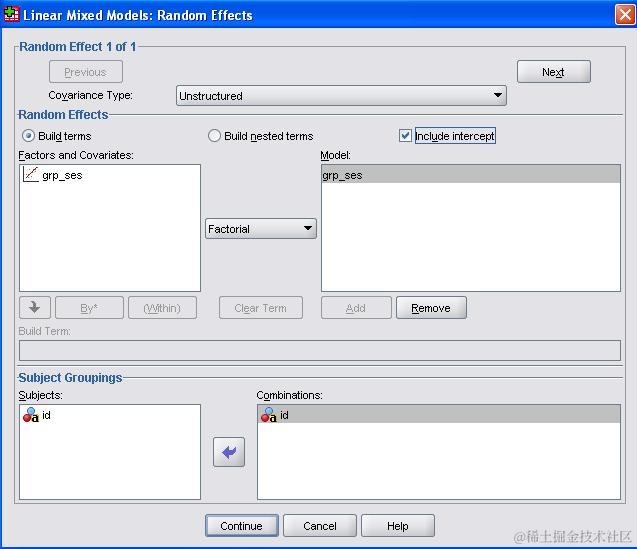This screenshot has width=637, height=549.
Task: Select the Build terms radio button
Action: [28, 136]
